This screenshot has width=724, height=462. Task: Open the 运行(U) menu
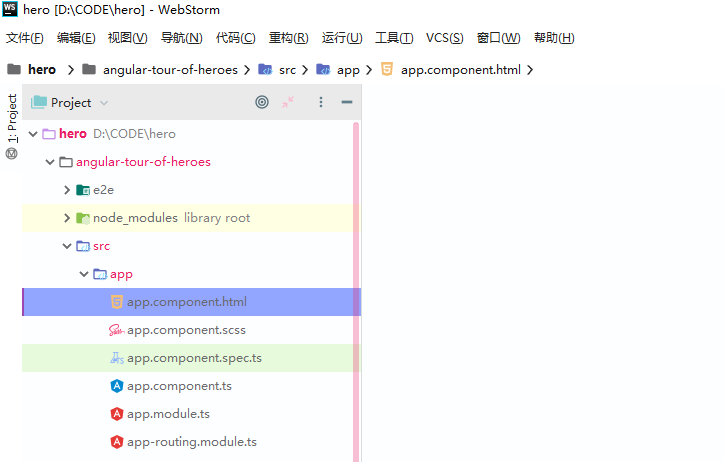(x=342, y=38)
